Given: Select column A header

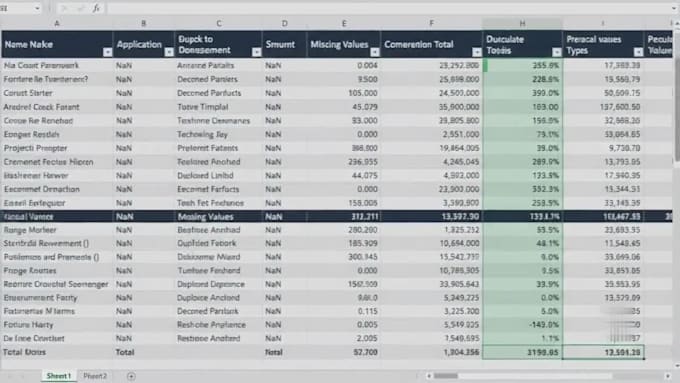Looking at the screenshot, I should (x=57, y=23).
